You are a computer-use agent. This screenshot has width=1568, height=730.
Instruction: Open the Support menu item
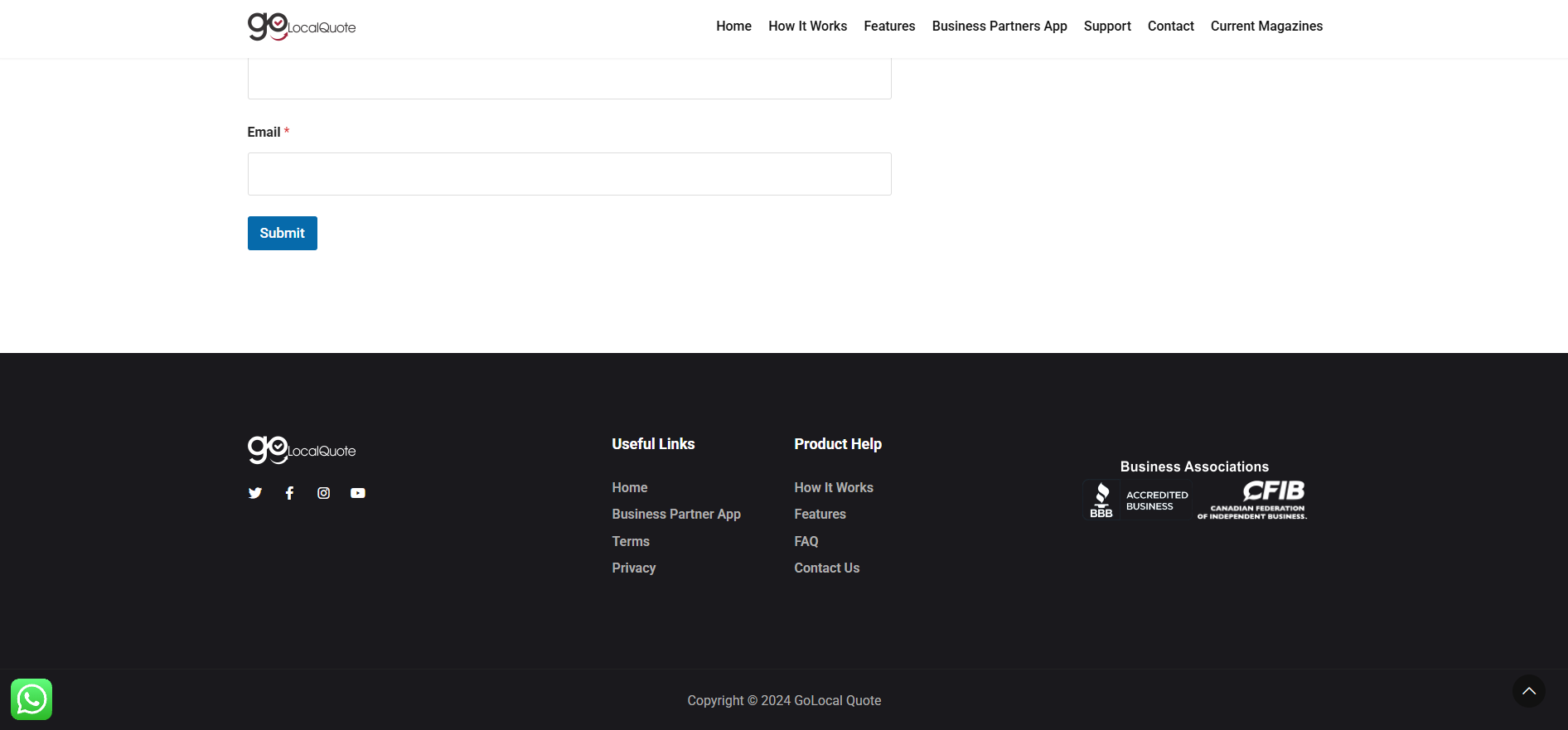1107,27
